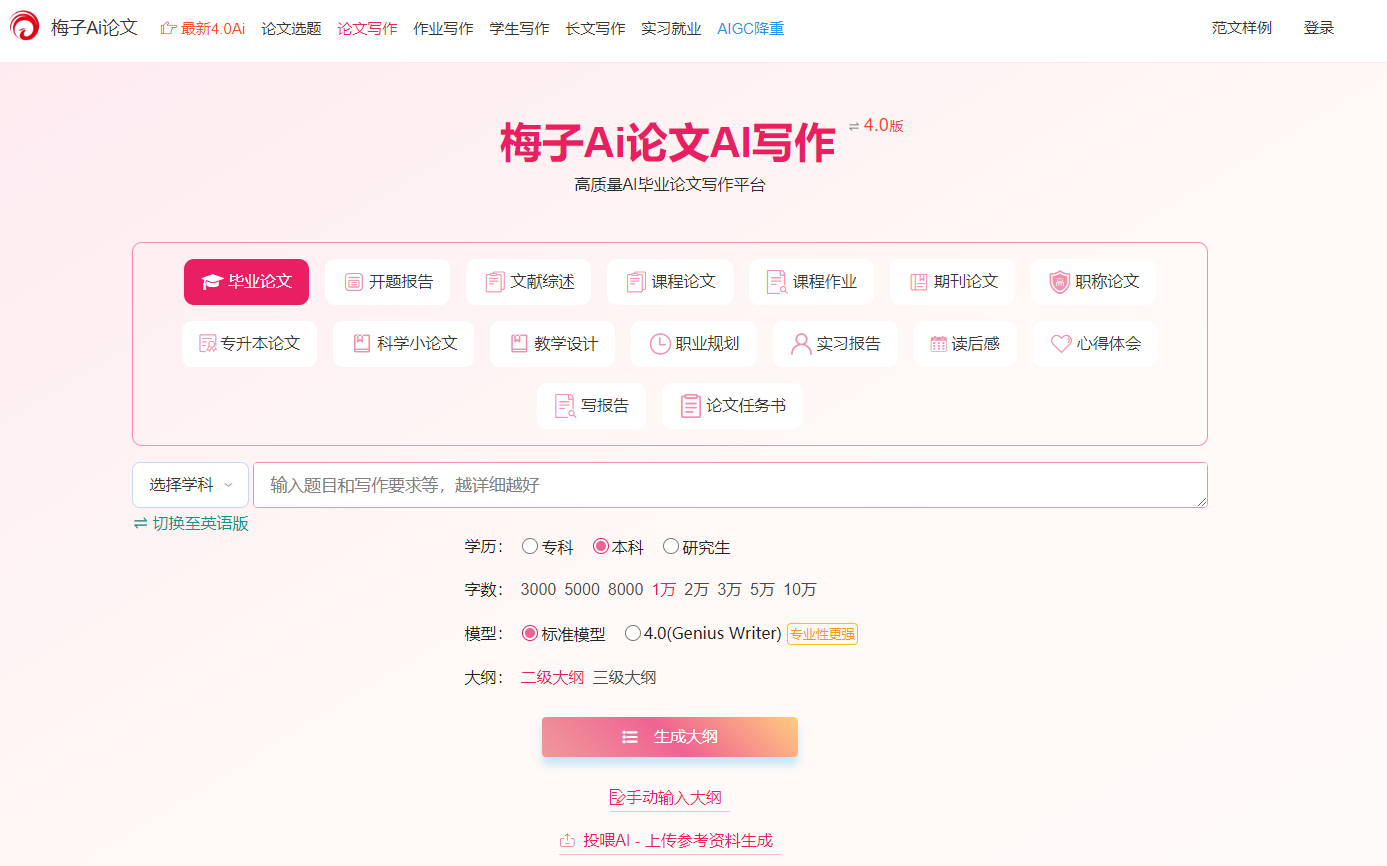Select 8000 word count option
Image resolution: width=1387 pixels, height=866 pixels.
(625, 590)
